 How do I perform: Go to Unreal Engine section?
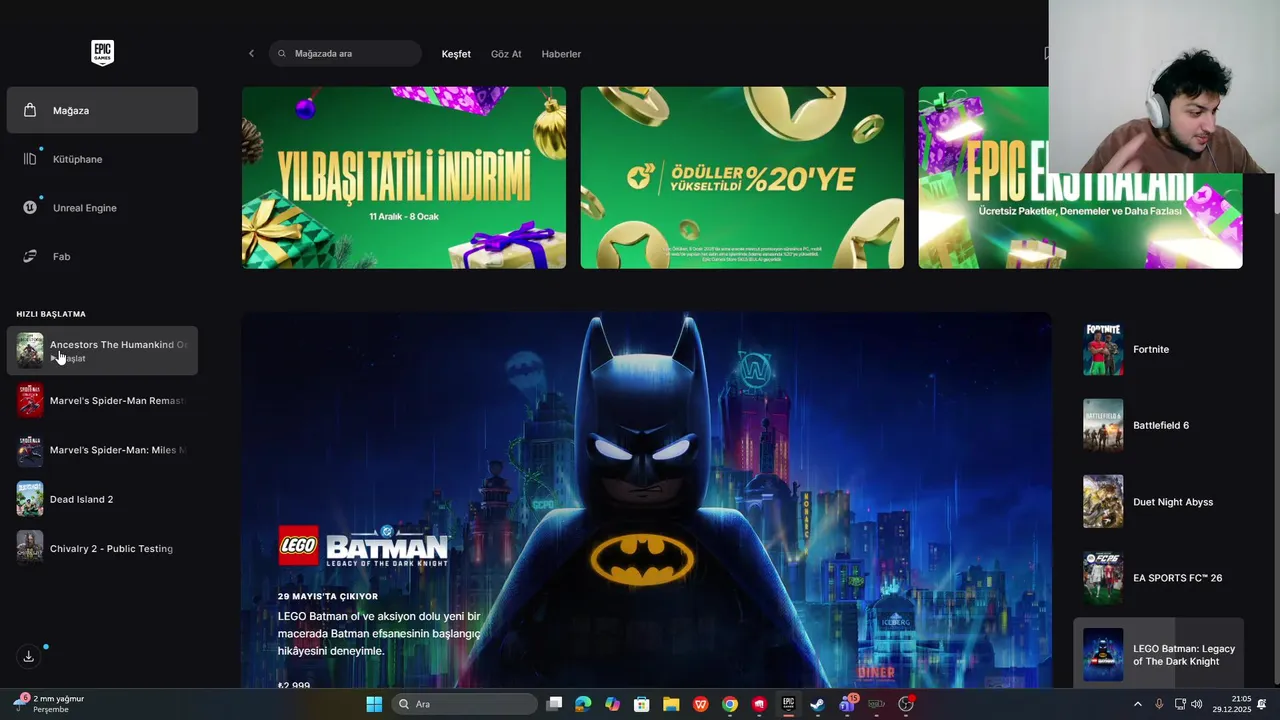102,208
